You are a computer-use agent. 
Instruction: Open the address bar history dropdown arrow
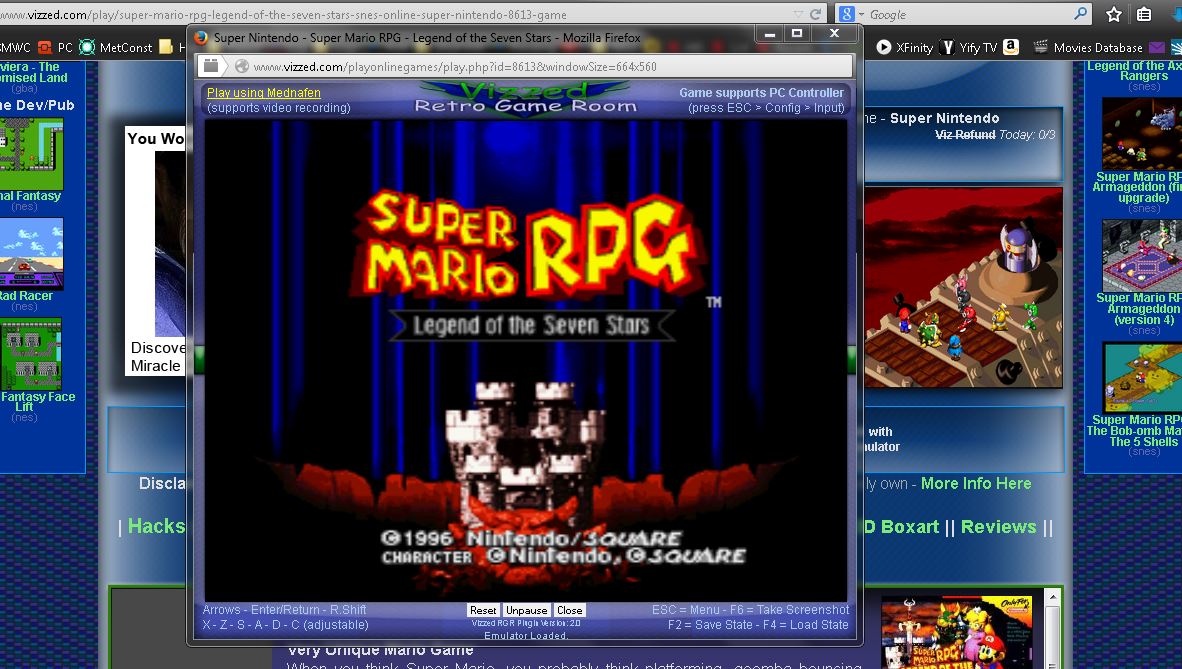tap(798, 14)
